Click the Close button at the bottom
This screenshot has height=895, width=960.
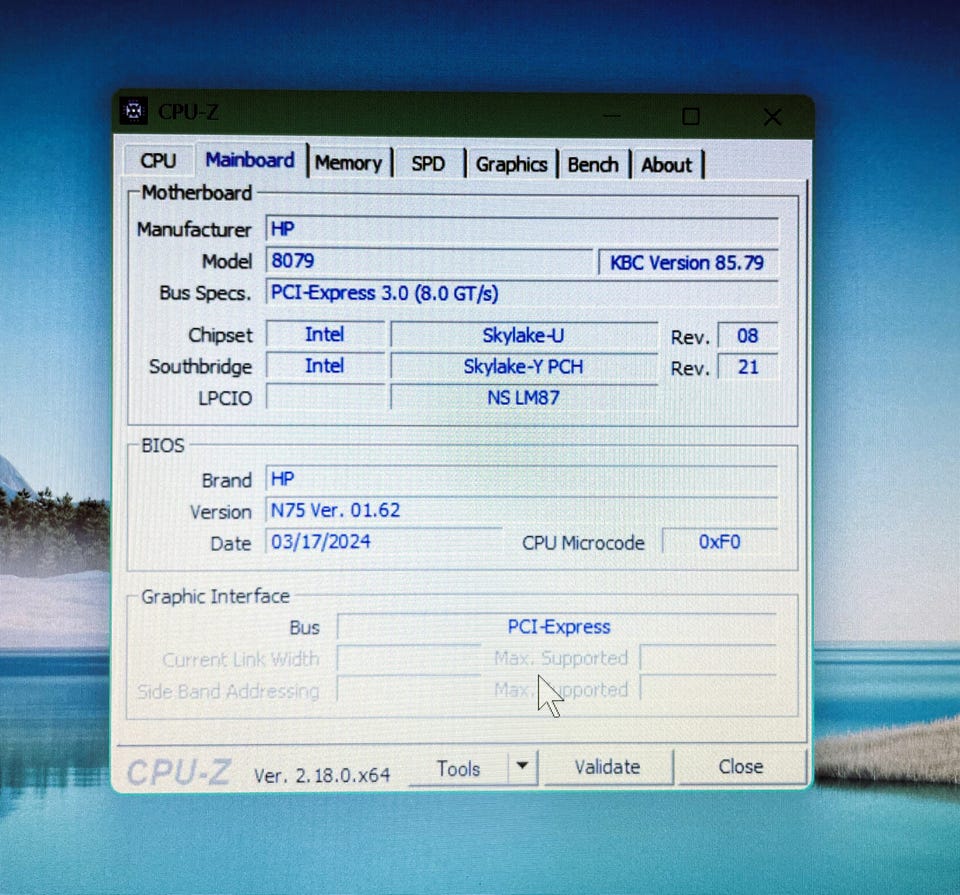pos(741,766)
